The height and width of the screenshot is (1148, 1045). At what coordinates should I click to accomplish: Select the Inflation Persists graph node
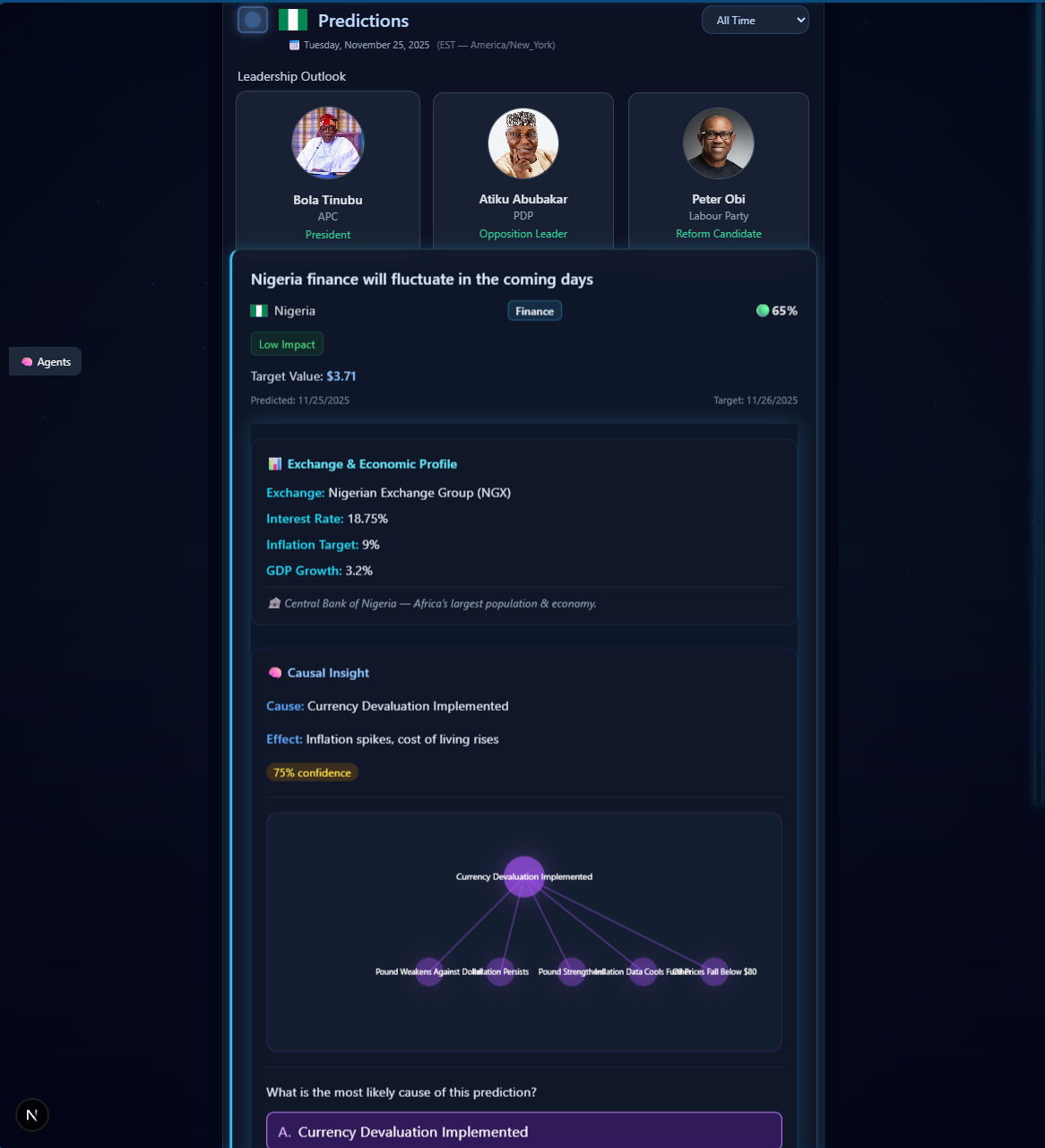[x=500, y=971]
